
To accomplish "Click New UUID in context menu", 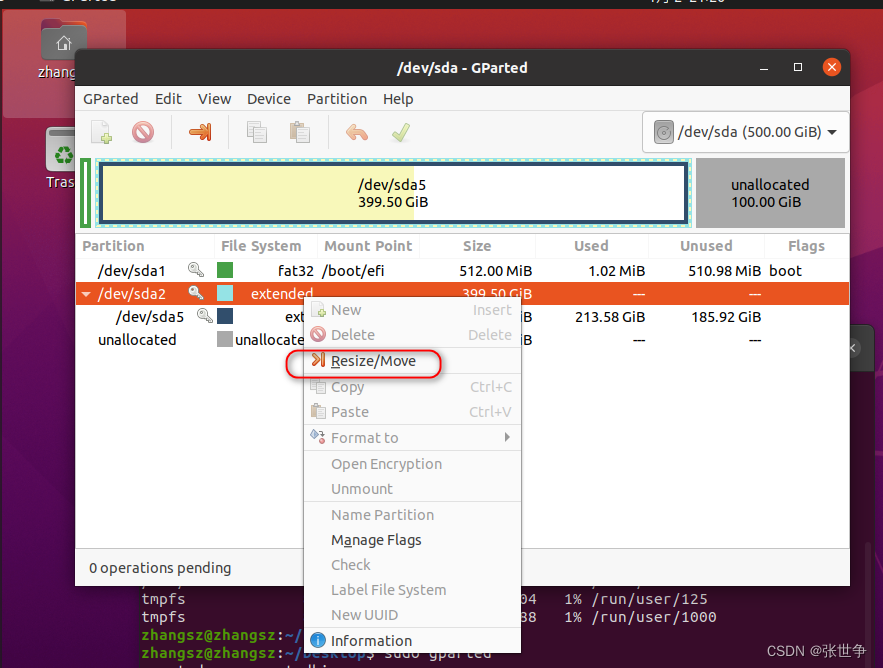I will [412, 614].
